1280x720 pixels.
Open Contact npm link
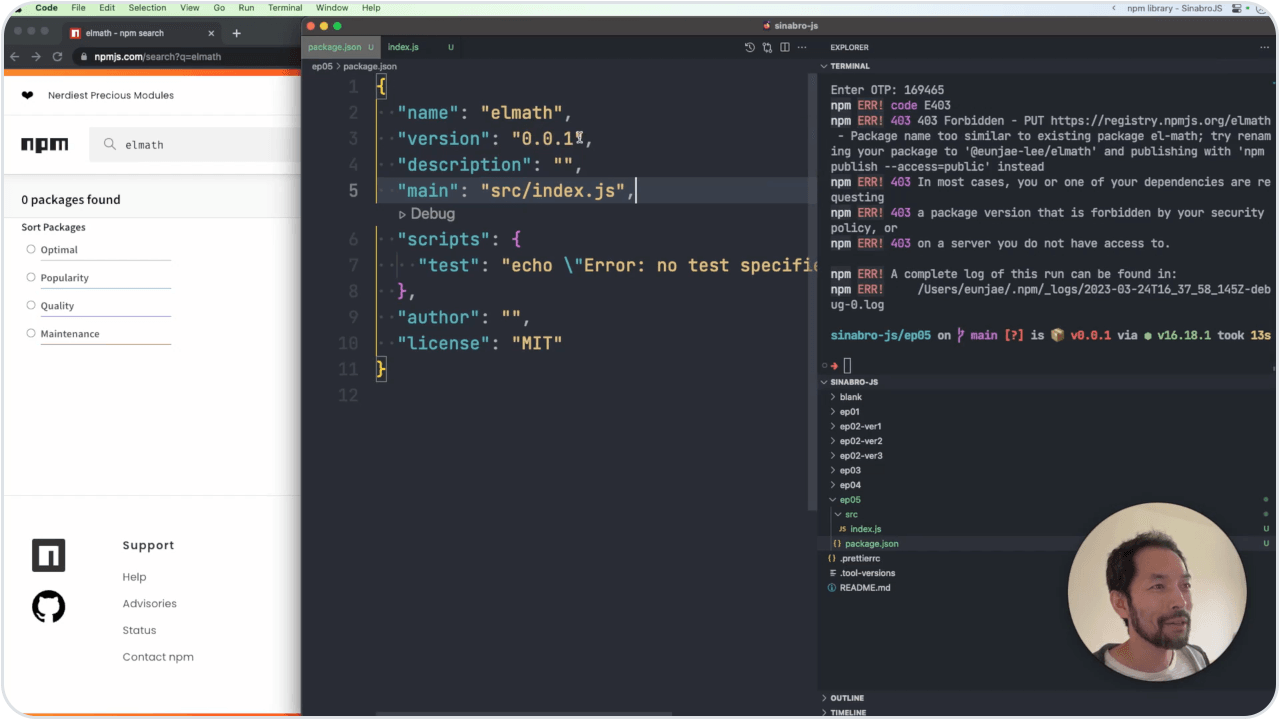[x=158, y=657]
